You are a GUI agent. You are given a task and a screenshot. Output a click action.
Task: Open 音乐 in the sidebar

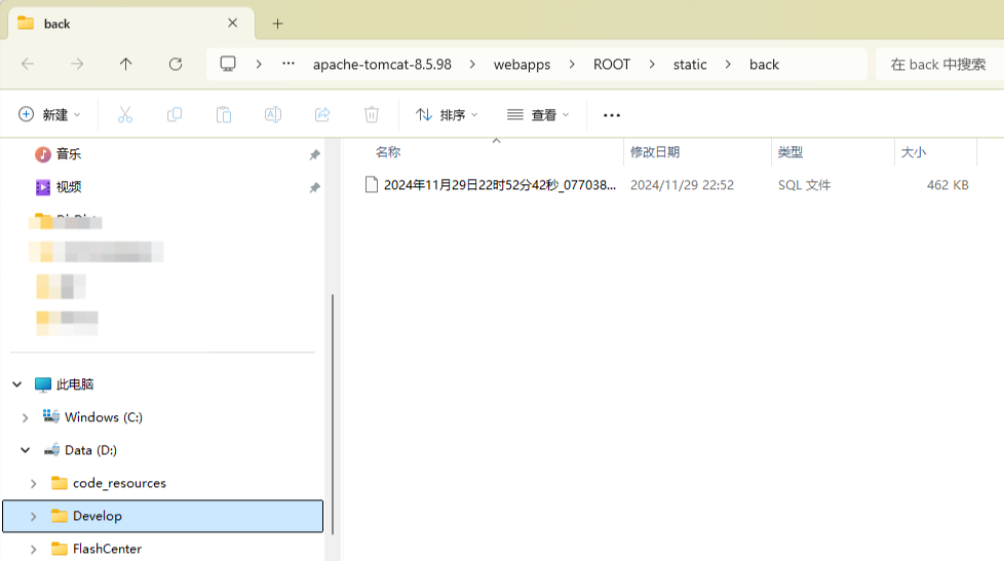pyautogui.click(x=69, y=154)
